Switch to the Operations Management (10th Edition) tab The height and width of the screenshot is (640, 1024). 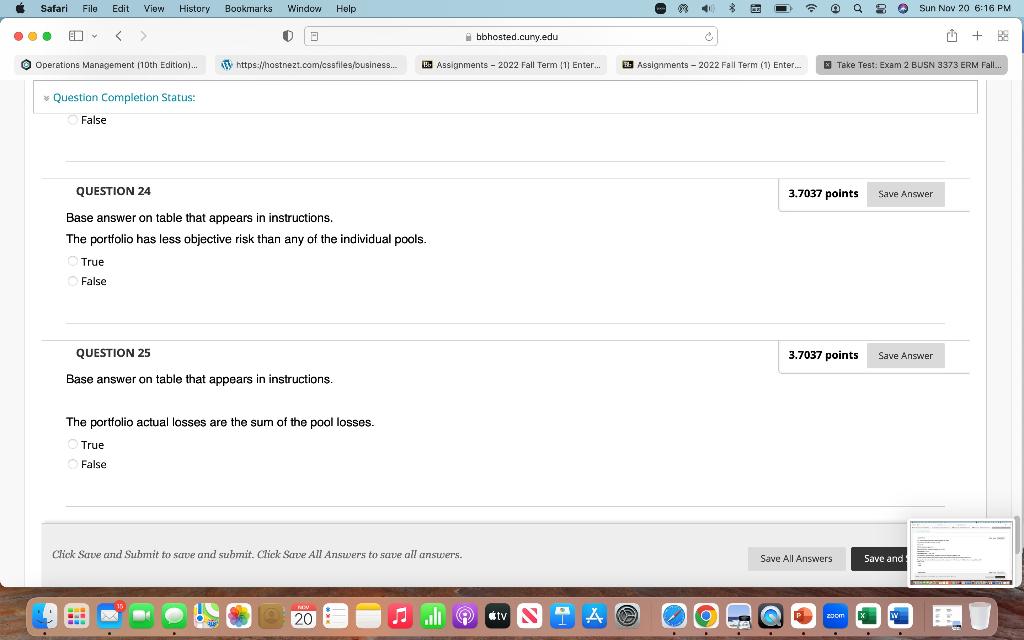pos(110,65)
